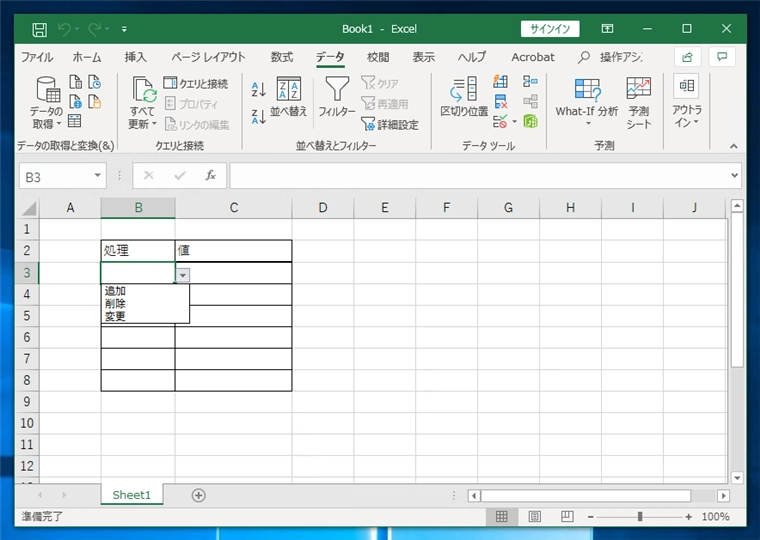Viewport: 760px width, 540px height.
Task: Open What-If 分析 menu
Action: click(587, 102)
